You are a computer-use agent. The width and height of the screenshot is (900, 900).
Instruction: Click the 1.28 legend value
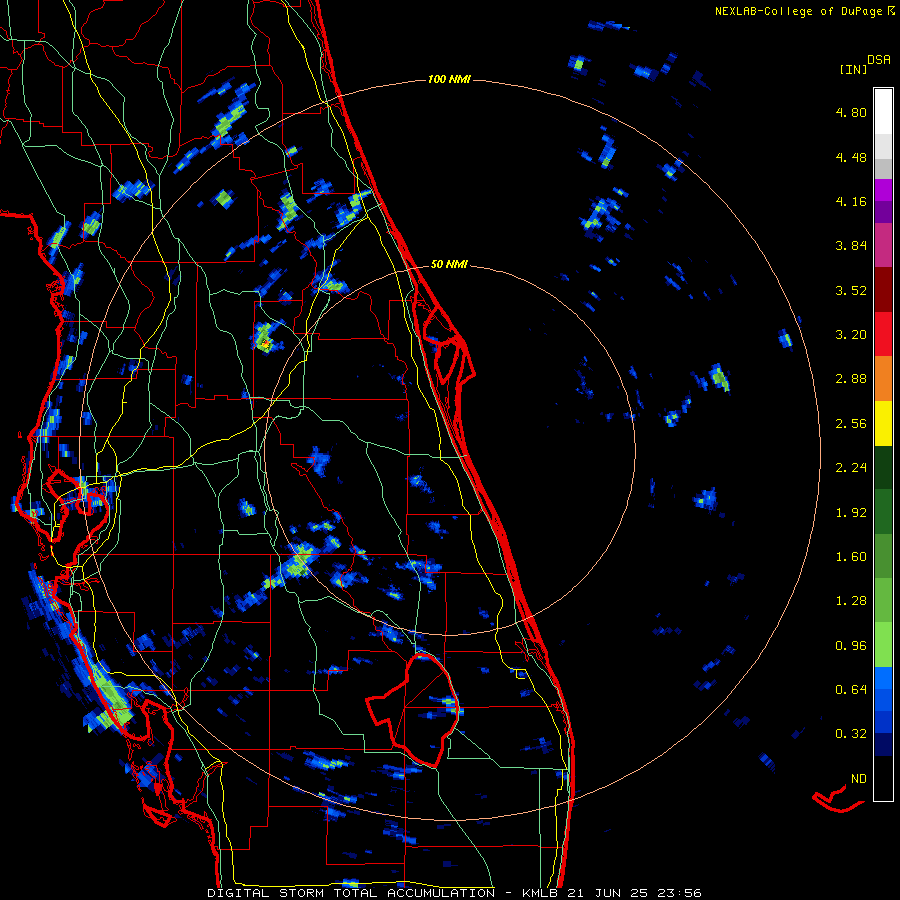(851, 601)
